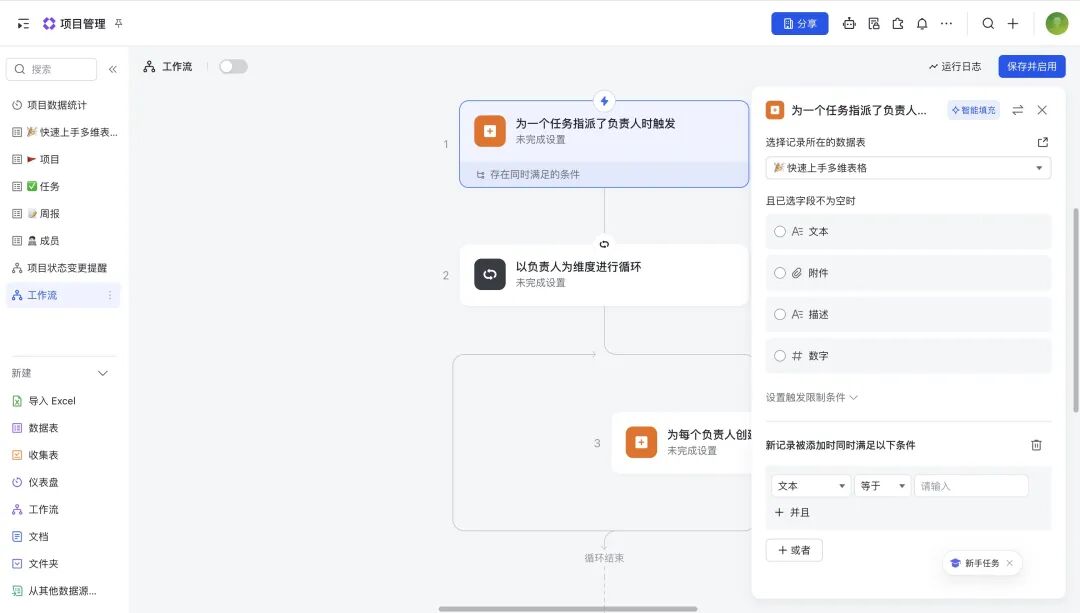Viewport: 1080px width, 613px height.
Task: Select the 描述 field radio button
Action: (x=780, y=314)
